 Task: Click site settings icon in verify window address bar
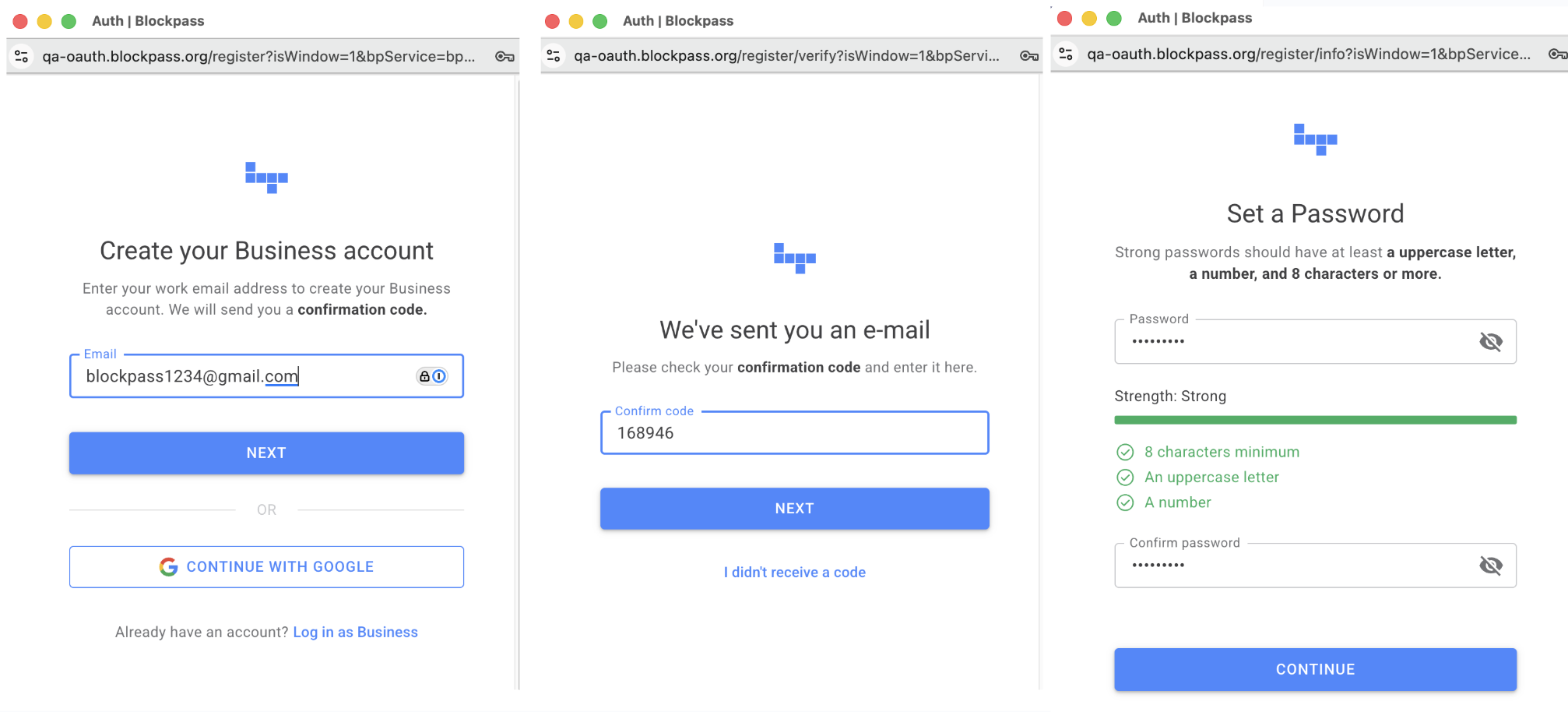554,55
